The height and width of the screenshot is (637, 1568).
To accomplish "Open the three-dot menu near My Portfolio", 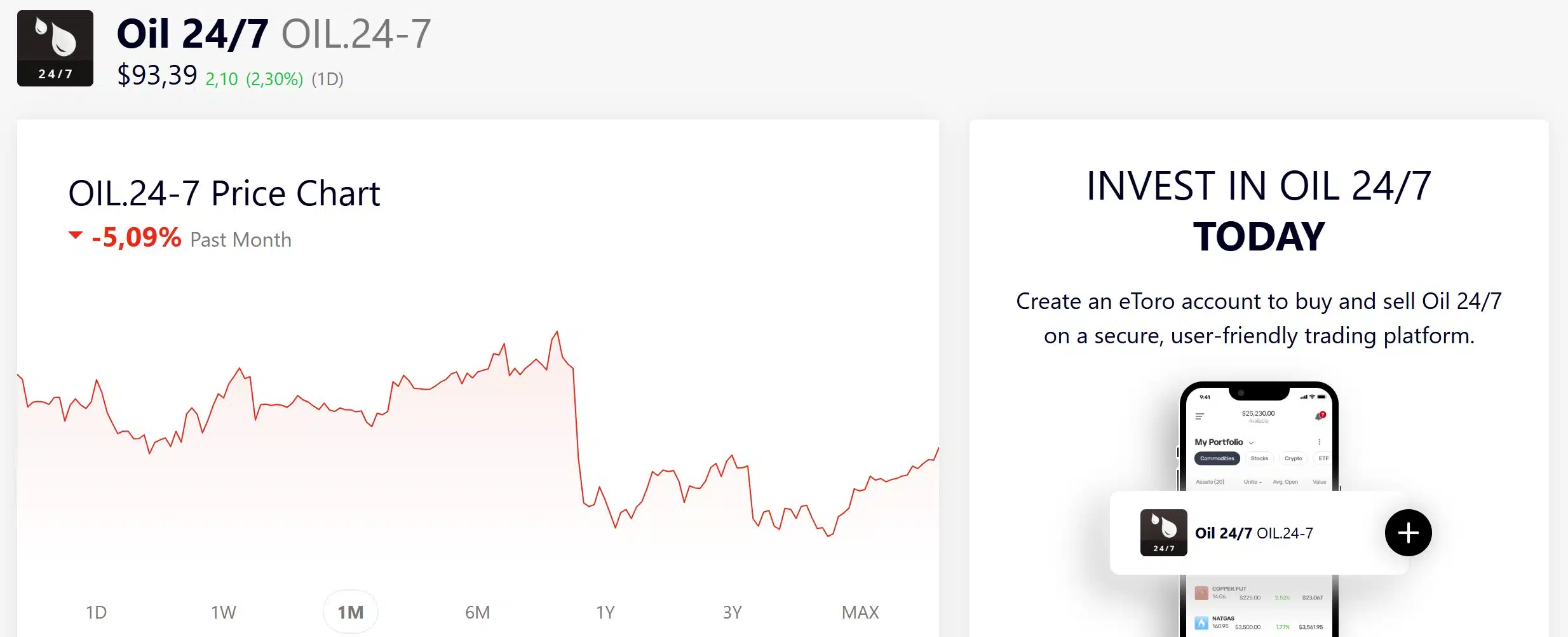I will coord(1320,442).
